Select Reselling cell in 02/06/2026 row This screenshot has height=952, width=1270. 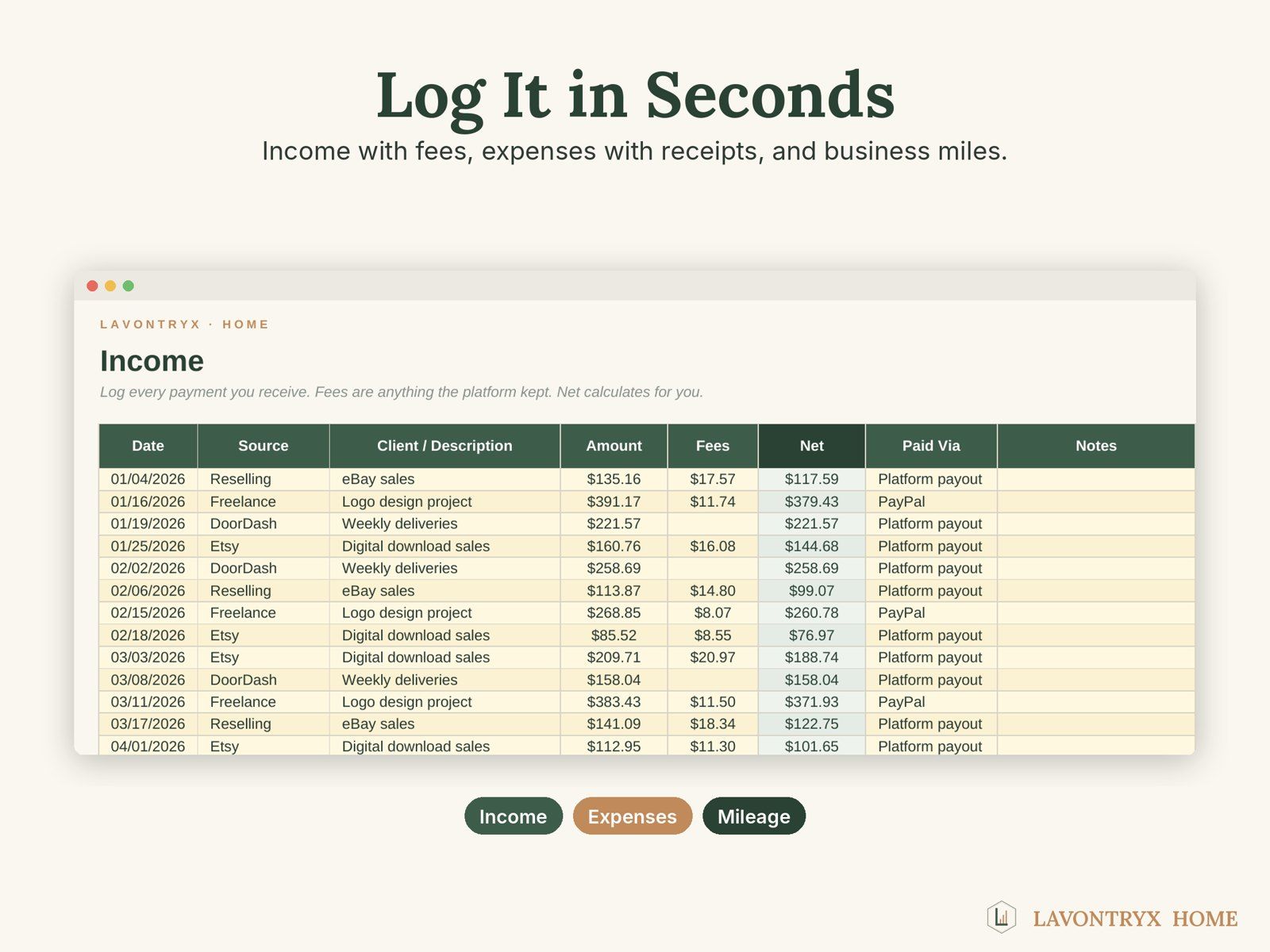264,590
